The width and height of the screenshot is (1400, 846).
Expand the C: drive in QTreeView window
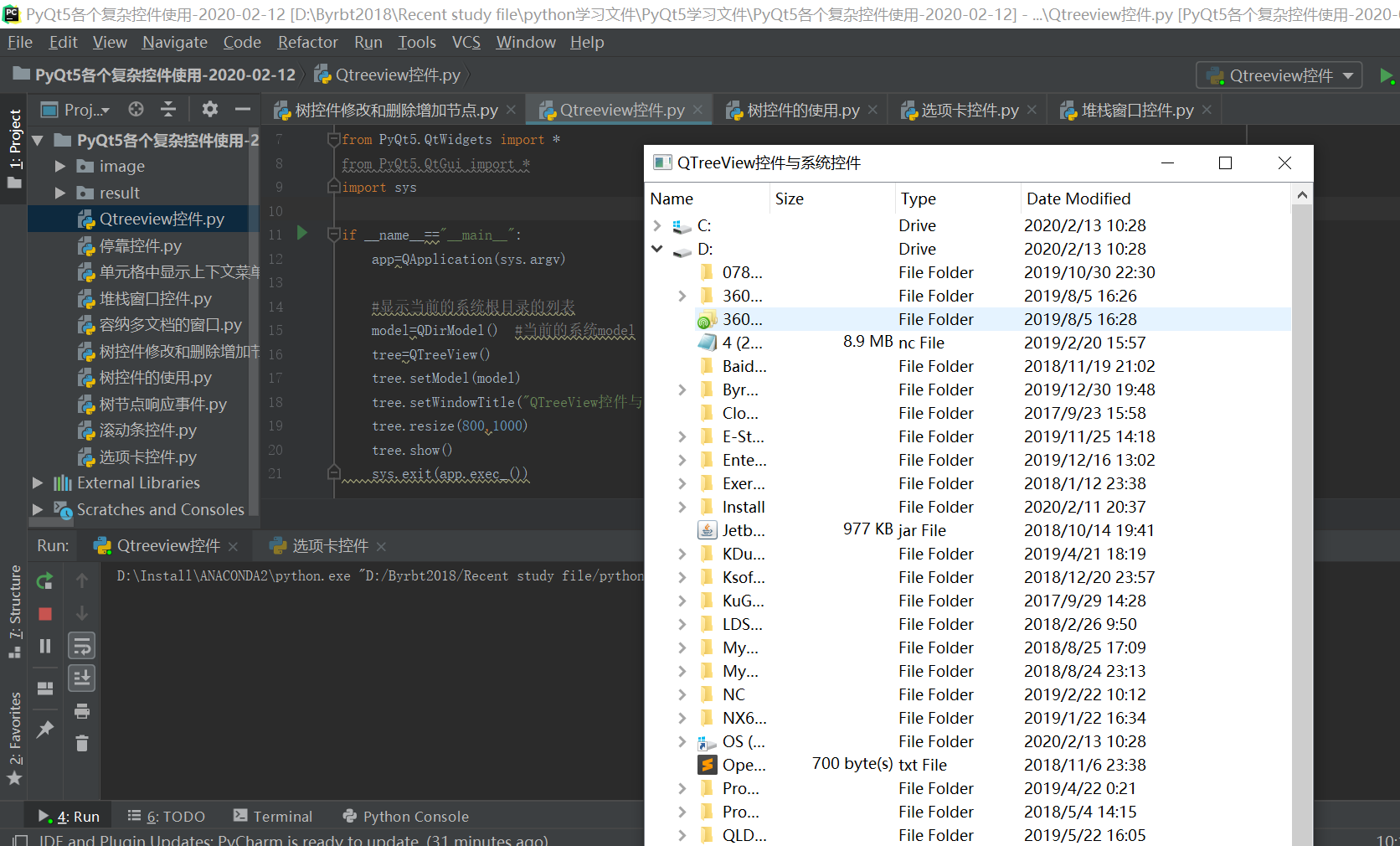[657, 225]
